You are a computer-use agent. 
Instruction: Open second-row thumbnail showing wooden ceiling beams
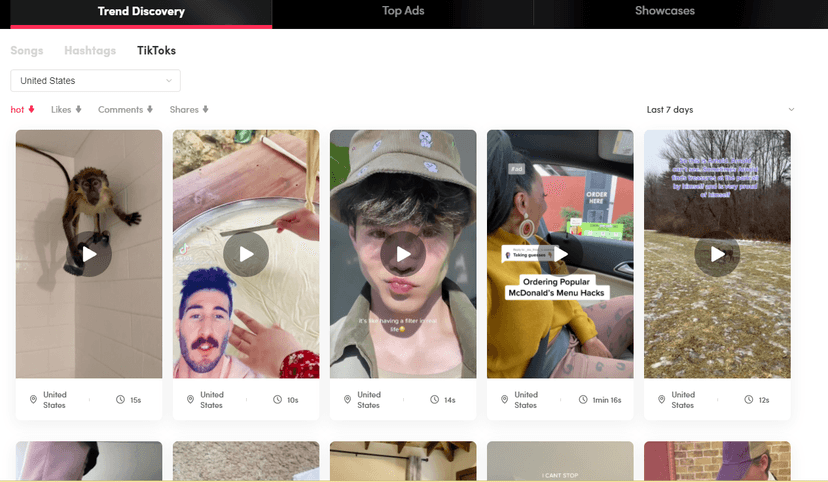(x=403, y=460)
